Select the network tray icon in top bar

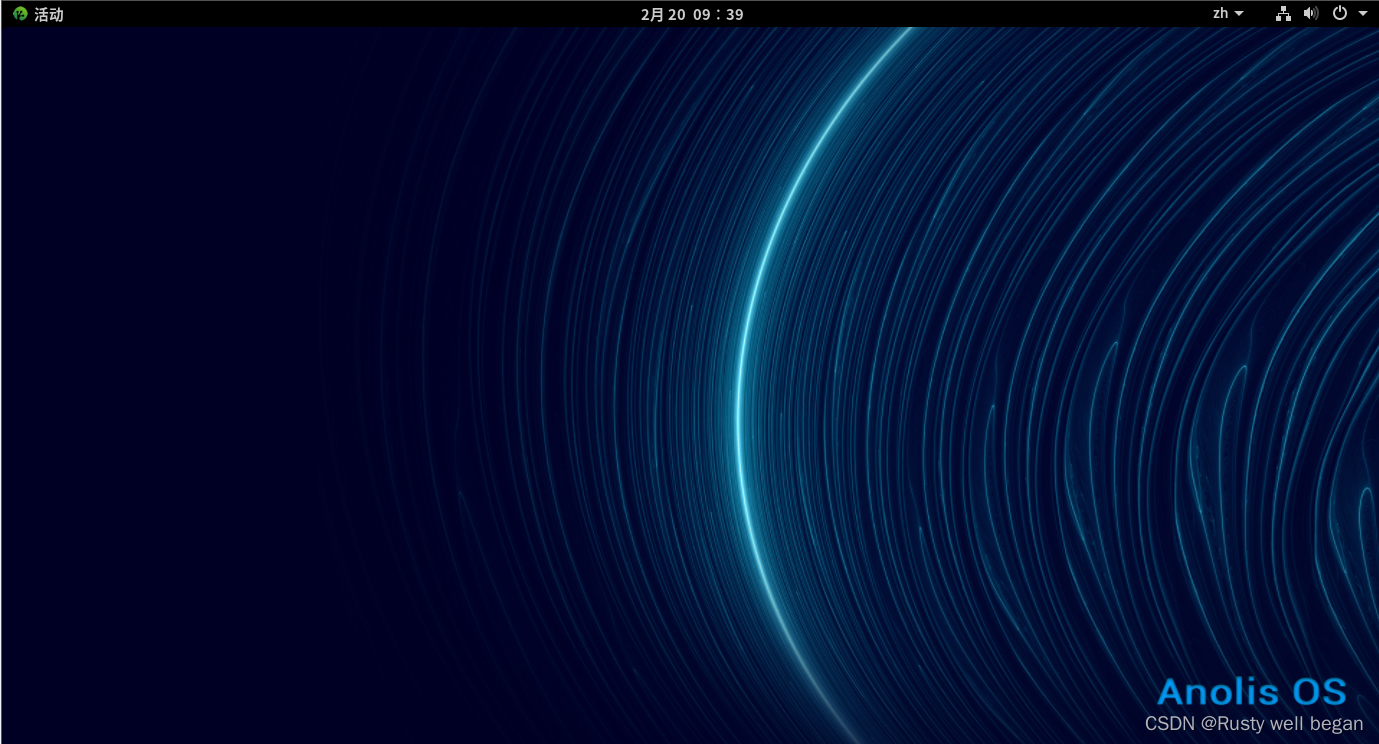(x=1283, y=14)
